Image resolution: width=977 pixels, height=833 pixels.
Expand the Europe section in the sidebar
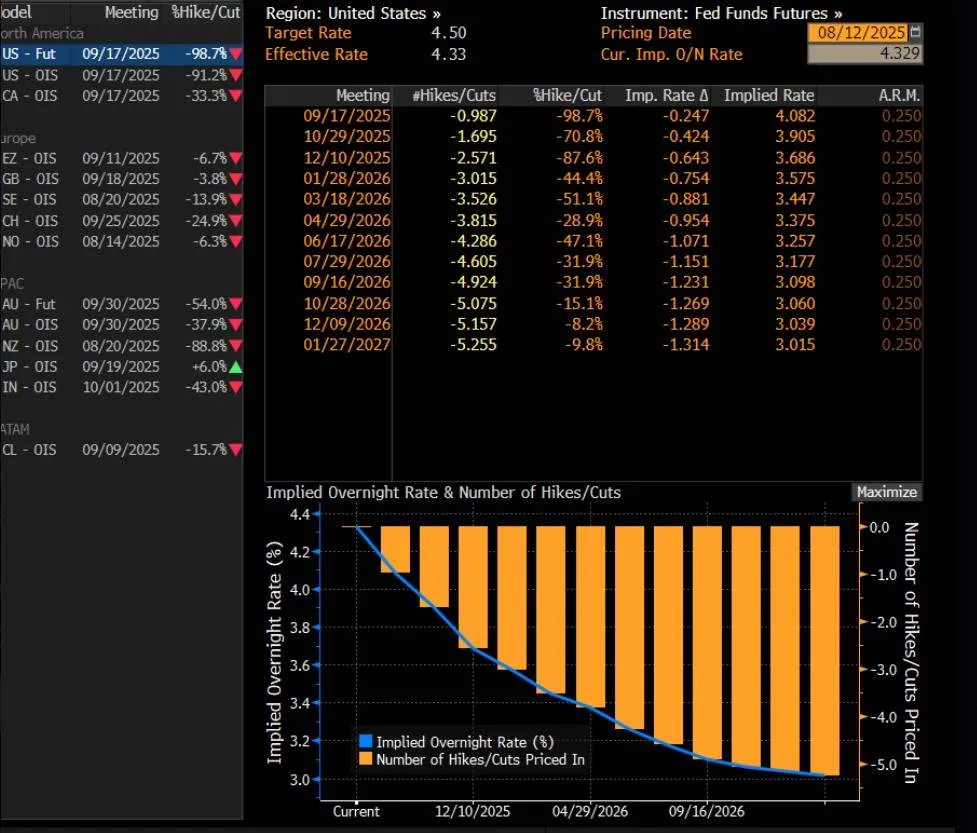coord(18,137)
